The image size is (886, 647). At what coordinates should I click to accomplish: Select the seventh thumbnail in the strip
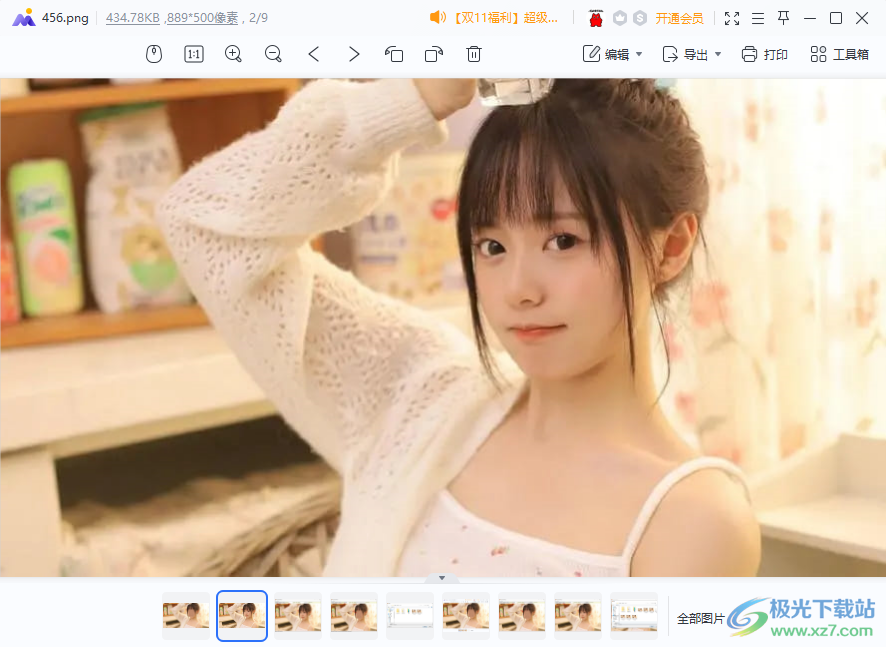pos(522,616)
